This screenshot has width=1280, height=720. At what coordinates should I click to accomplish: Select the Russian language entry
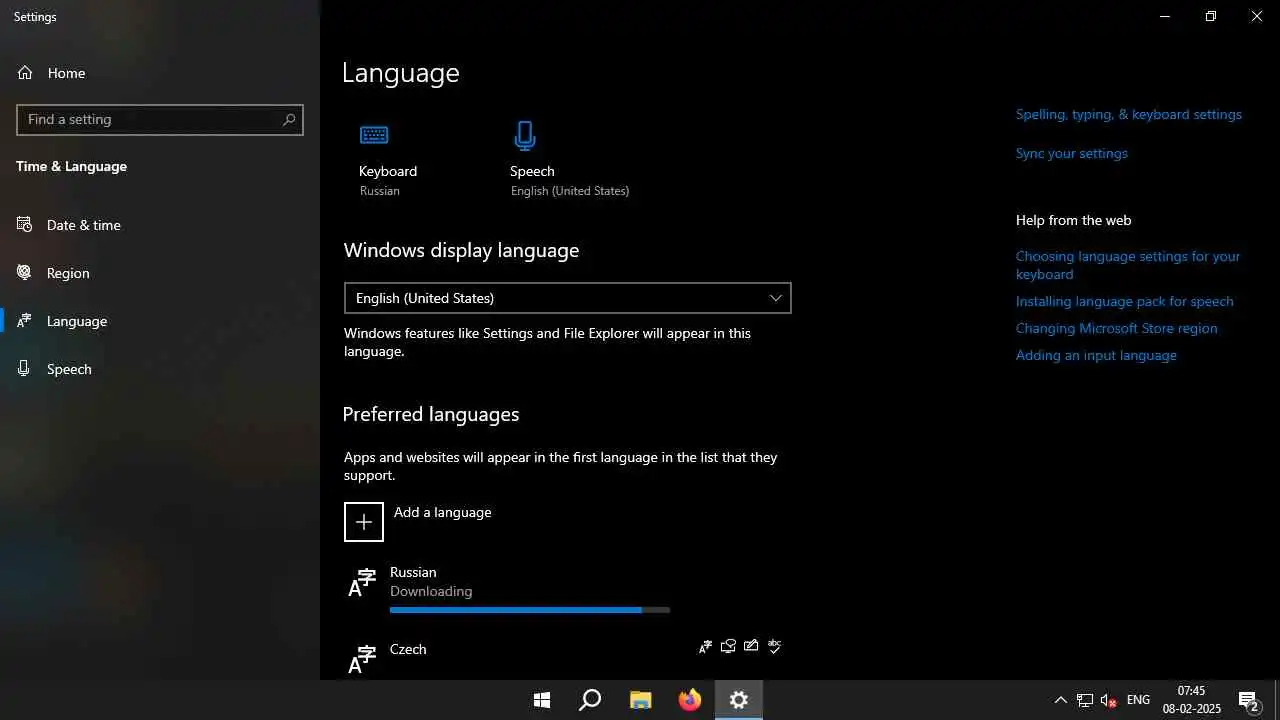(567, 588)
